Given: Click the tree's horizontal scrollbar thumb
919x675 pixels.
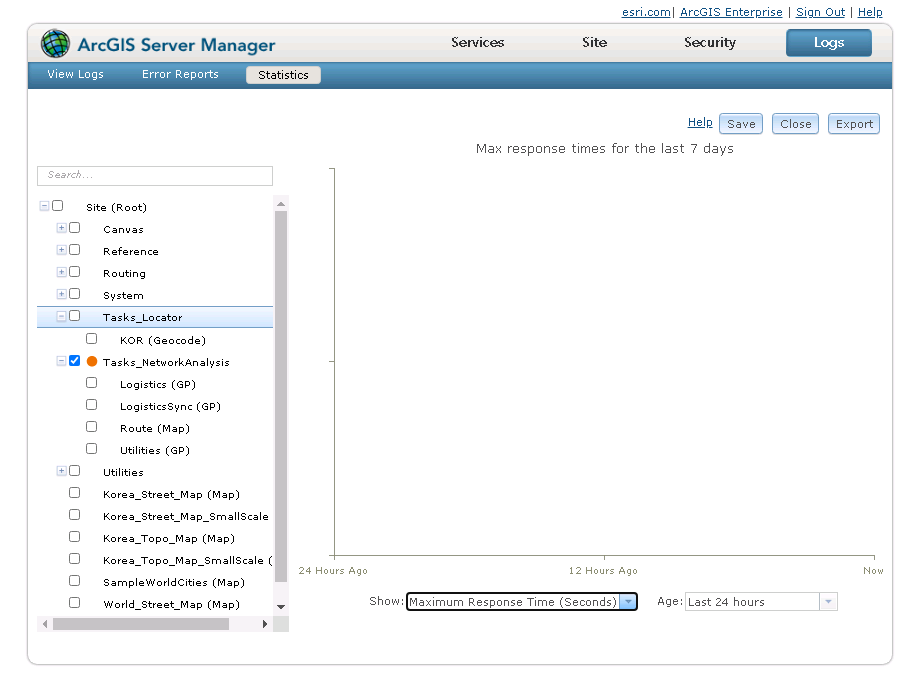Looking at the screenshot, I should point(141,624).
